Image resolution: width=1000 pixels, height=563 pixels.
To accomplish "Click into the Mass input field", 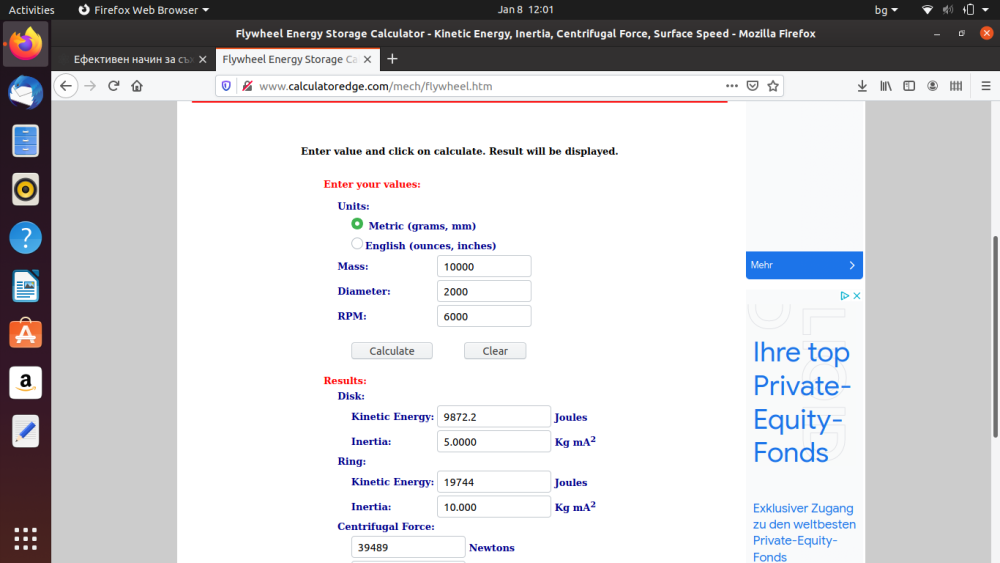I will [484, 267].
